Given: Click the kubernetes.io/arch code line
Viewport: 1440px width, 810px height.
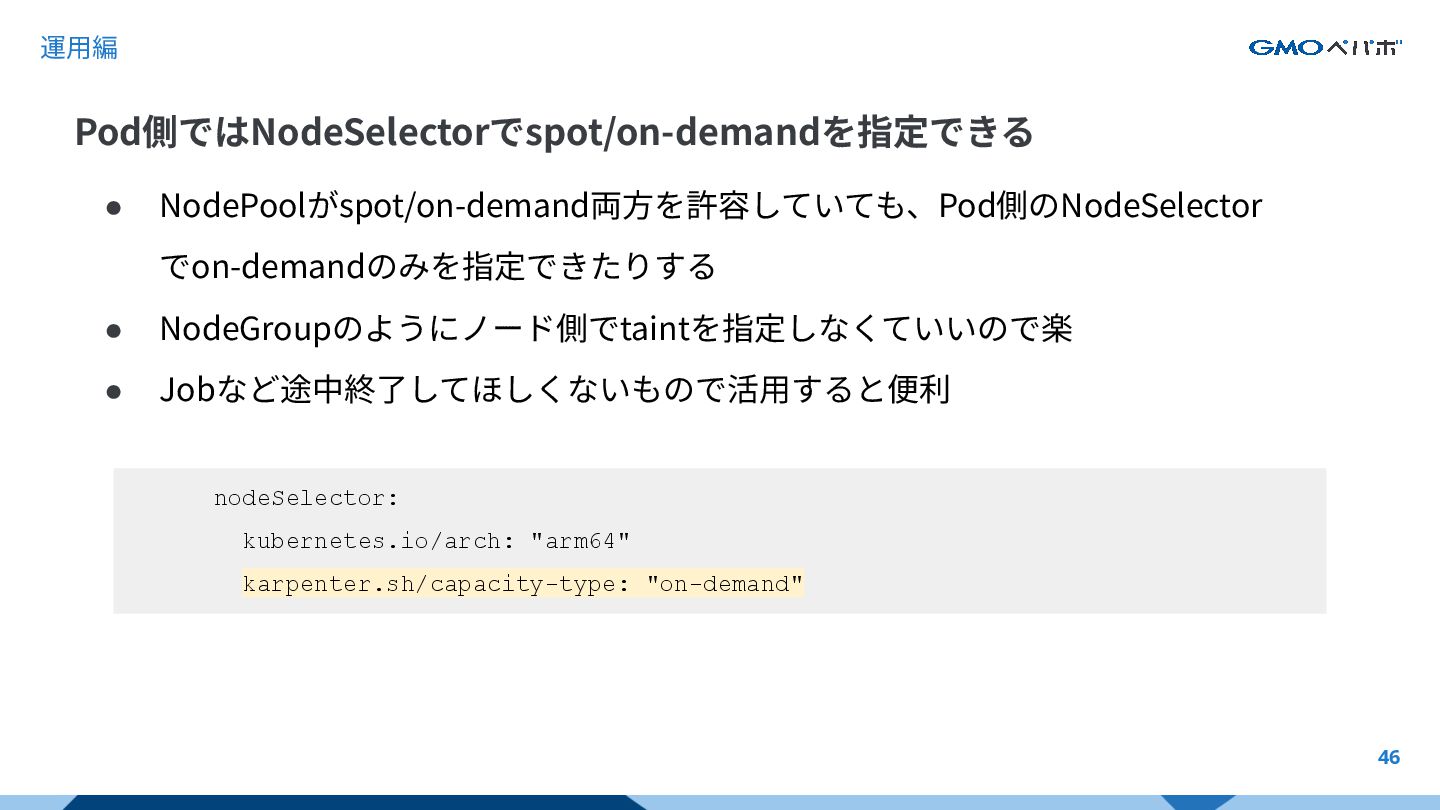Looking at the screenshot, I should point(436,541).
